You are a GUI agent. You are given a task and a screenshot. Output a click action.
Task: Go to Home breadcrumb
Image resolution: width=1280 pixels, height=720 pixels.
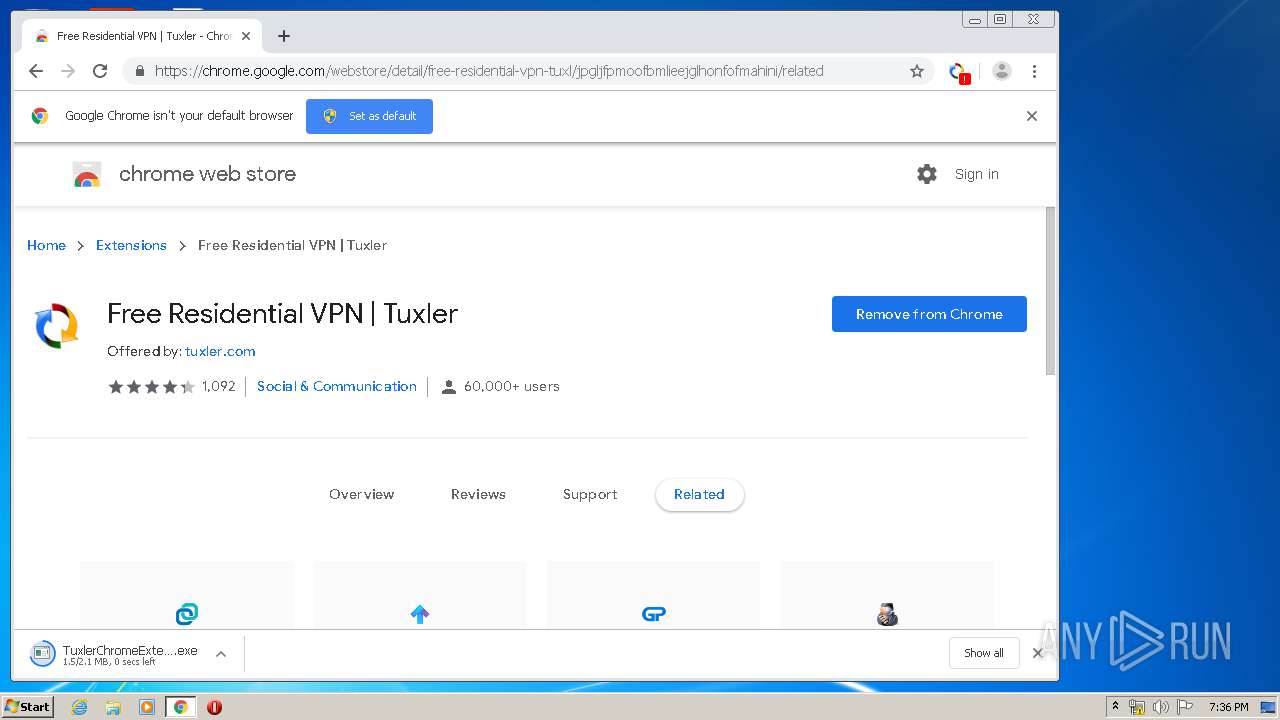46,245
